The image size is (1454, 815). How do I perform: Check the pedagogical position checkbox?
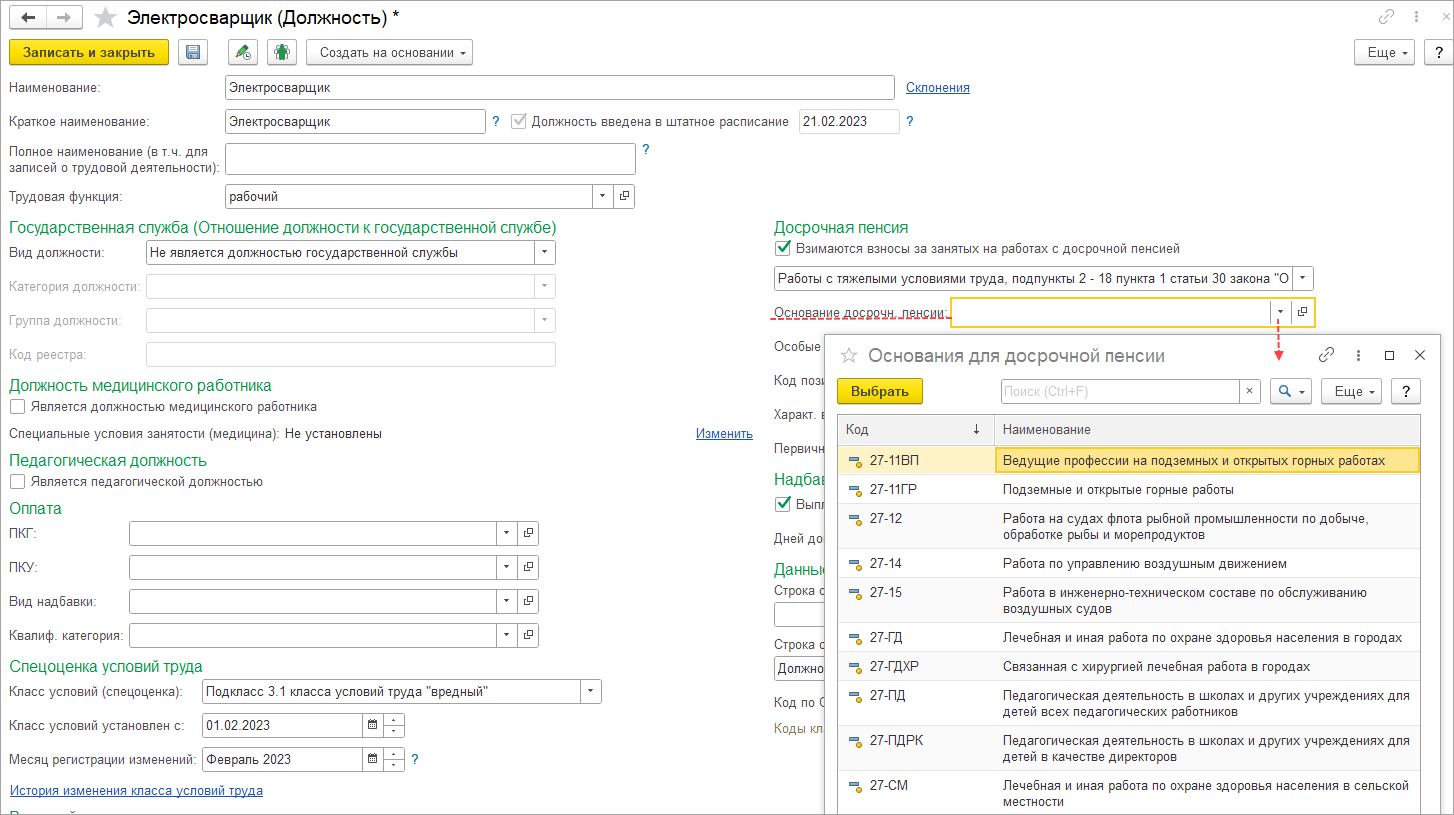17,482
